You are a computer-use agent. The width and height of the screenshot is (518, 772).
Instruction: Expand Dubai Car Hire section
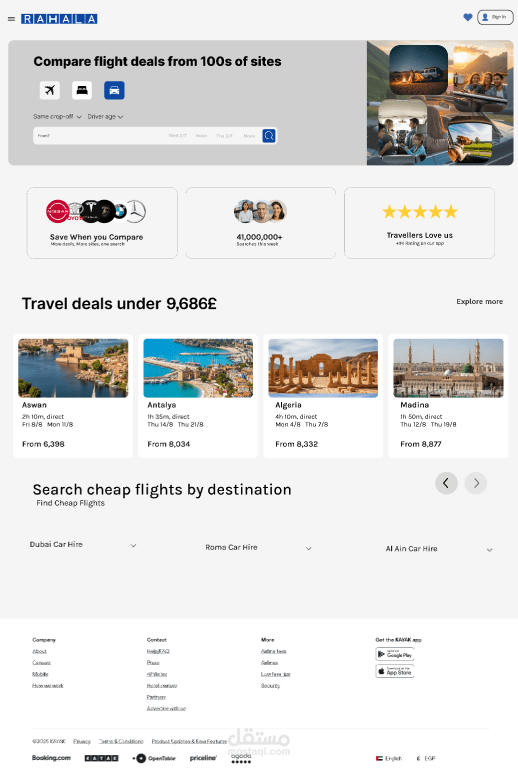coord(83,545)
